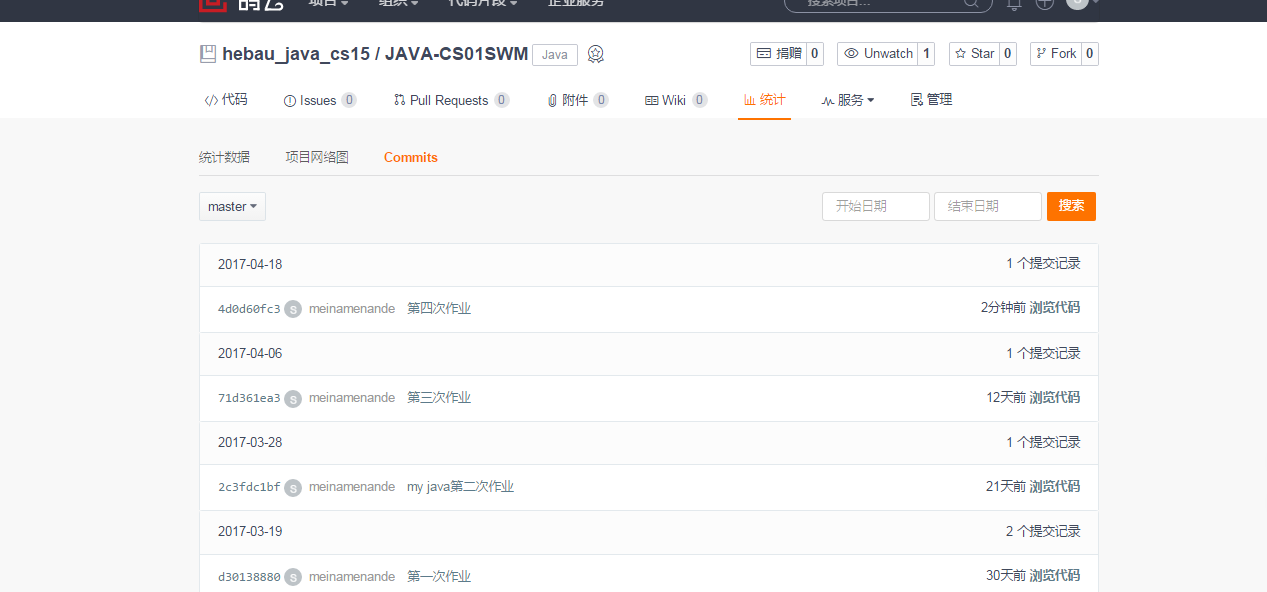
Task: Star this repository
Action: click(974, 54)
